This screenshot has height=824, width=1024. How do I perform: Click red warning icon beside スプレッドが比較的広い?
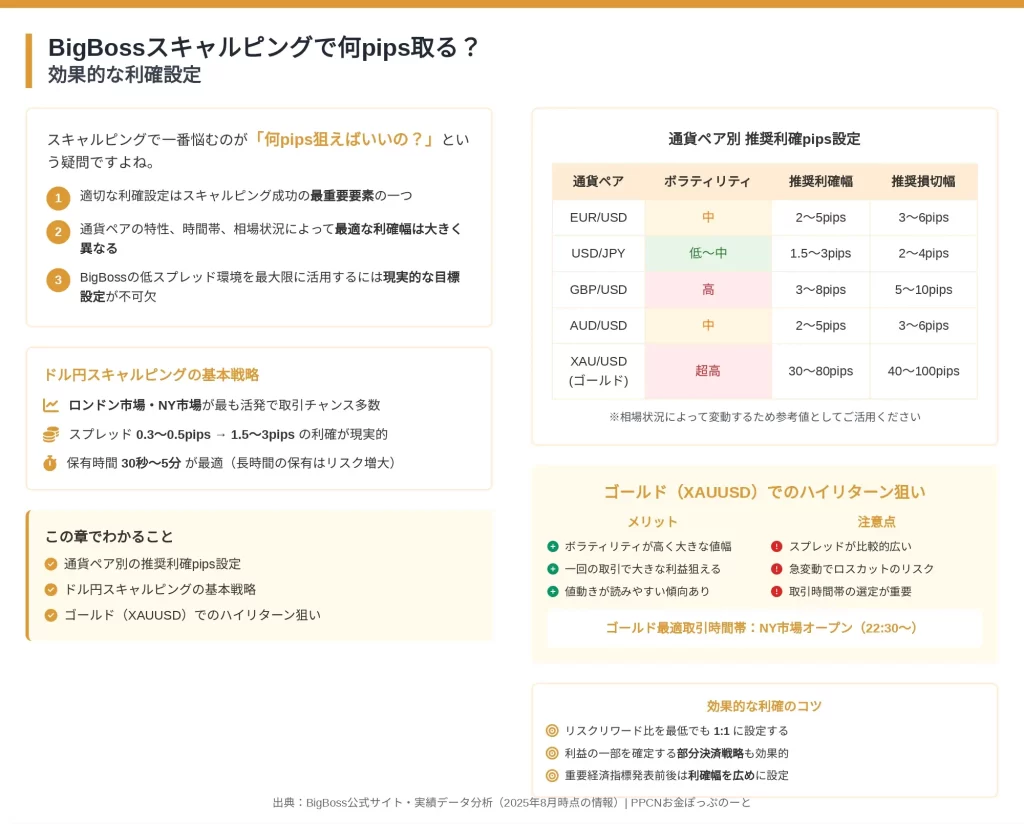click(x=776, y=547)
